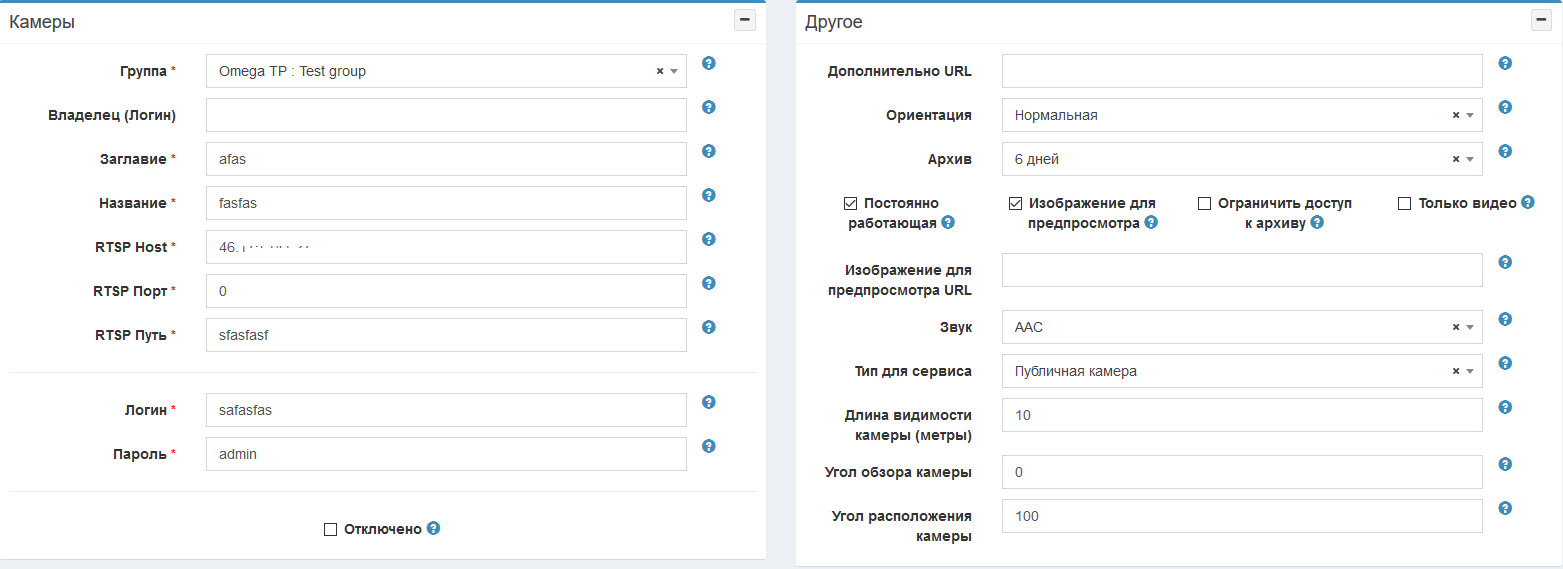
Task: Clear the Архив selection with x
Action: pyautogui.click(x=1456, y=160)
